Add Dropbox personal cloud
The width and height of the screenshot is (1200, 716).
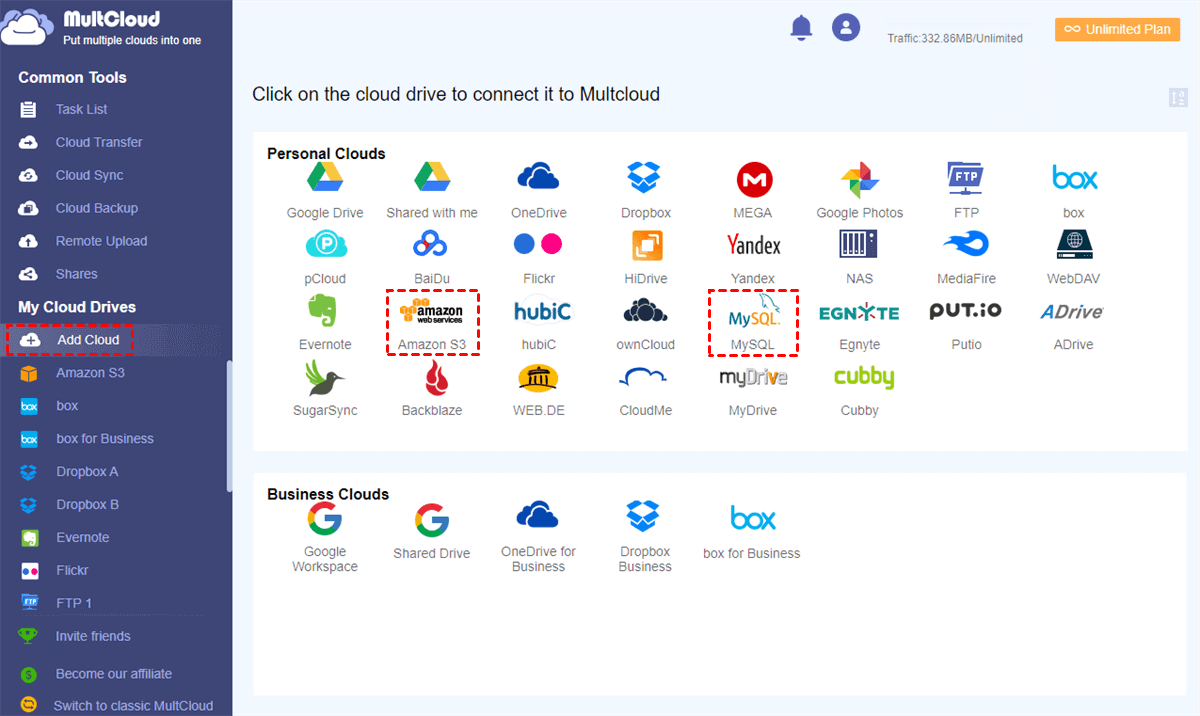[645, 190]
